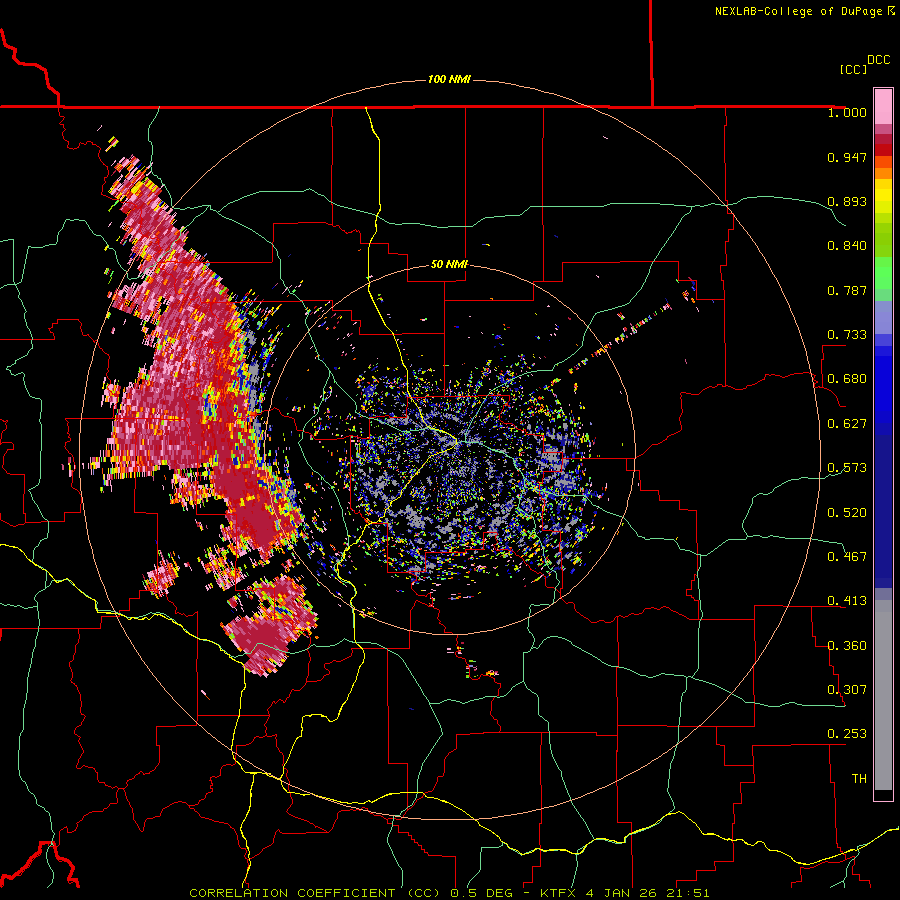Click the 1.000 value on the scale
The image size is (900, 900).
847,112
